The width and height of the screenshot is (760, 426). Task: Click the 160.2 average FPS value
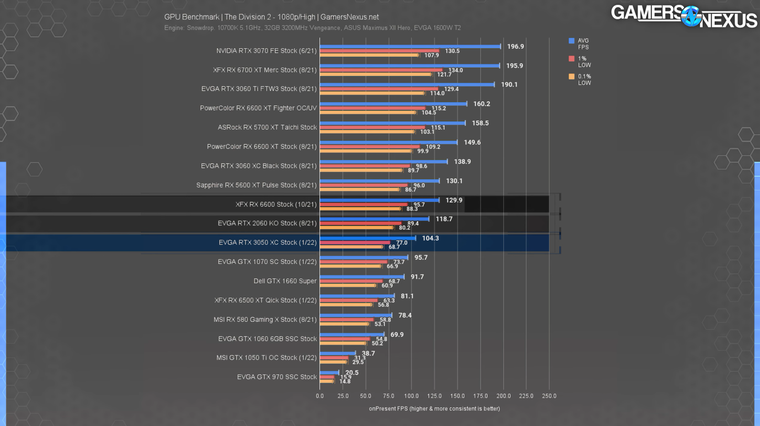482,104
